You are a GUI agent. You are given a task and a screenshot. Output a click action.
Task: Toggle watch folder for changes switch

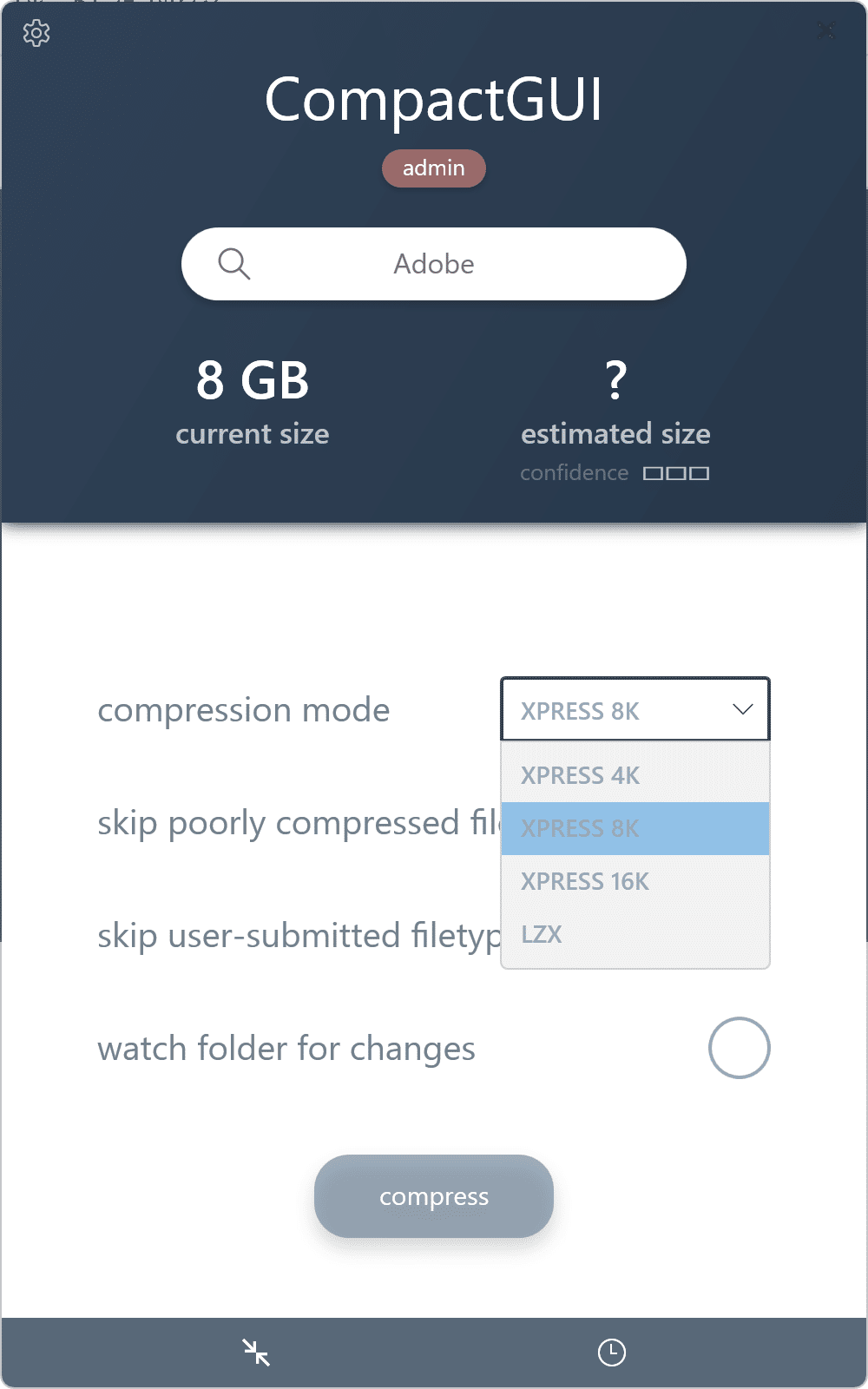(739, 1048)
